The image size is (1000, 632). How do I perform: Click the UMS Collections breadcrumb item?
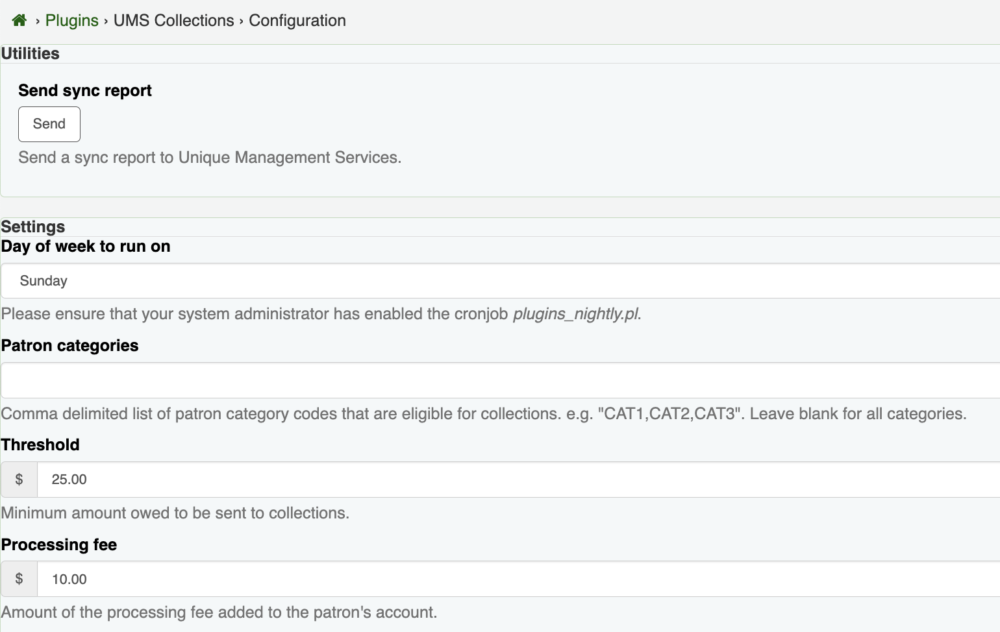point(174,20)
